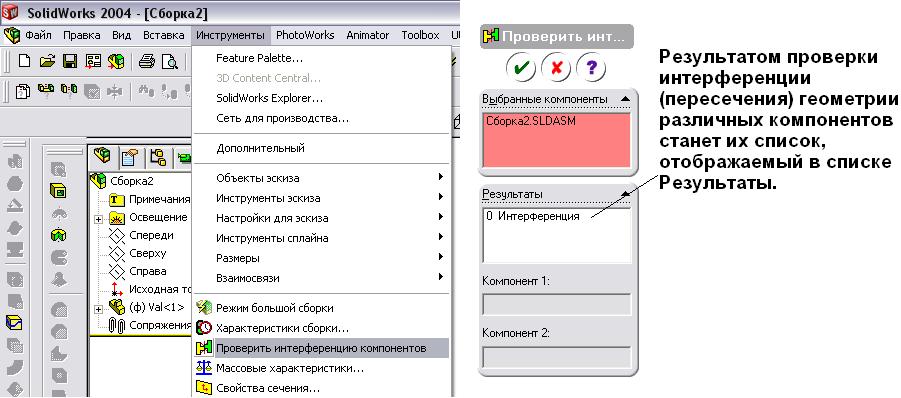901x398 pixels.
Task: Click the Hide/Show Components icon
Action: coord(46,91)
